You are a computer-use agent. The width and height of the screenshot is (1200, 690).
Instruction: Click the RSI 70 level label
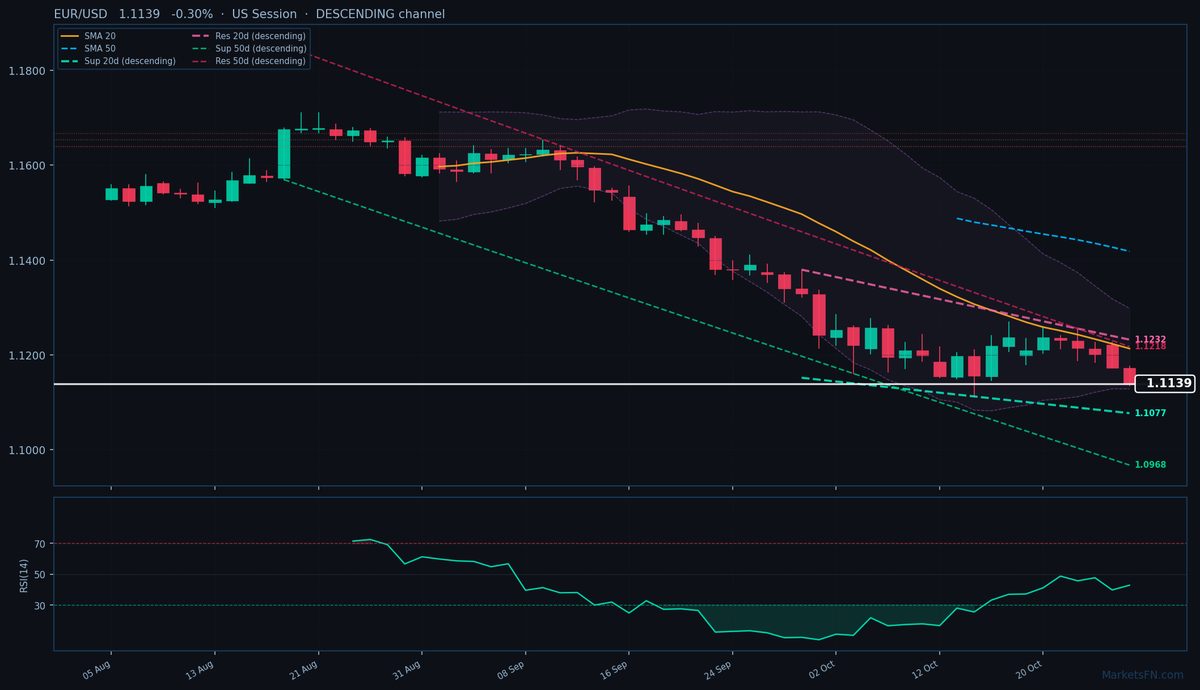pos(38,544)
